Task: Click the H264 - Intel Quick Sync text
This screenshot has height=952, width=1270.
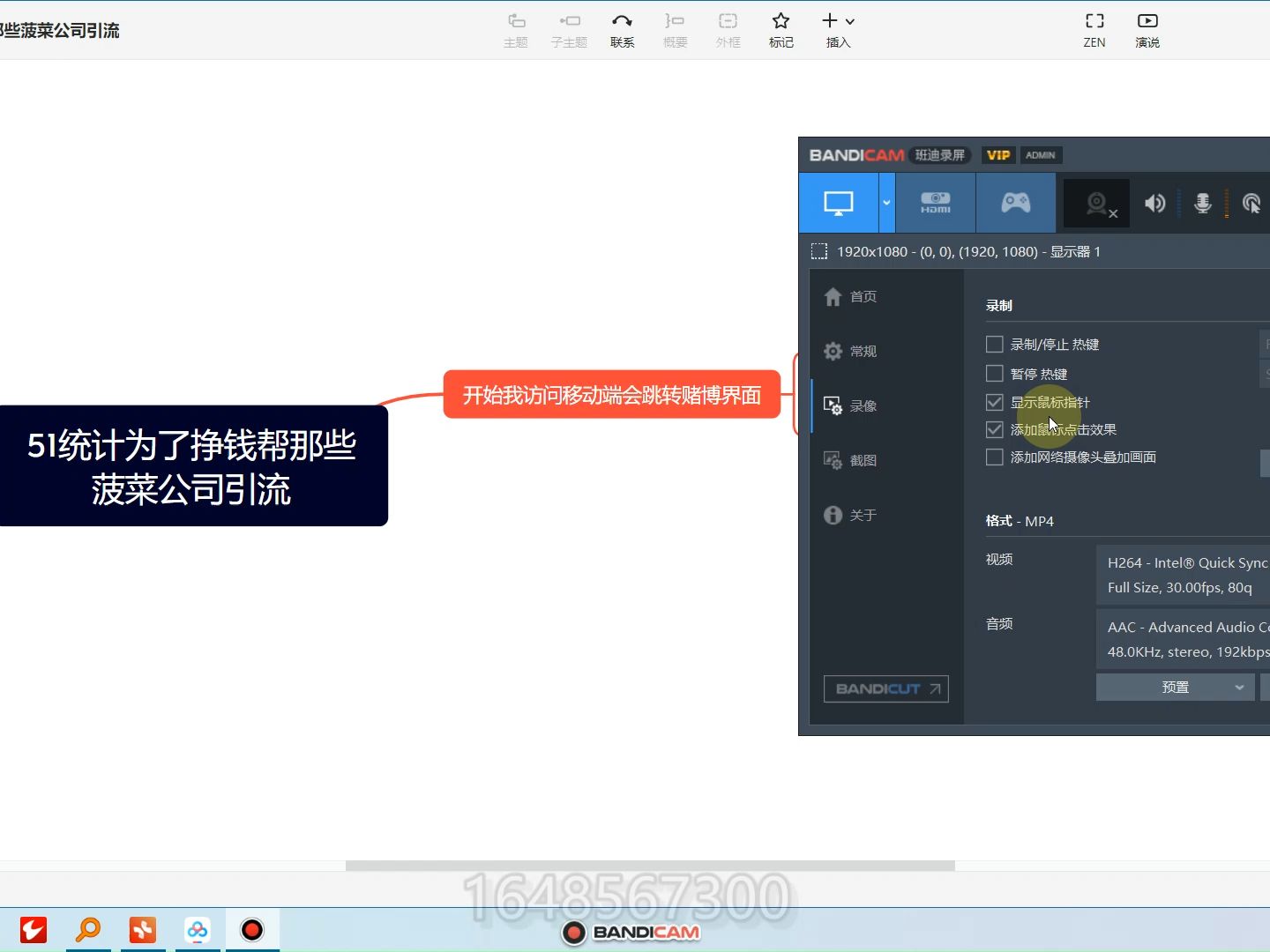Action: pos(1187,562)
